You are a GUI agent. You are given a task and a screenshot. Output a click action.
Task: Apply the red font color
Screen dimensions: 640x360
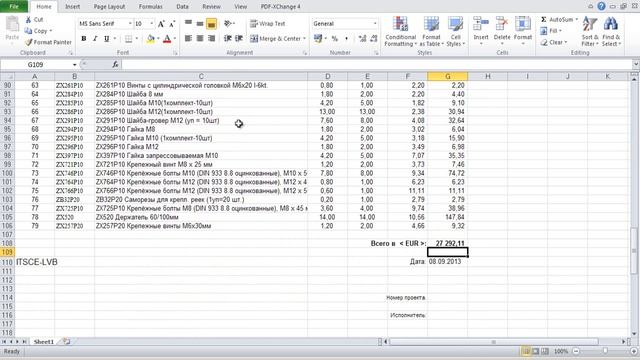pyautogui.click(x=167, y=39)
